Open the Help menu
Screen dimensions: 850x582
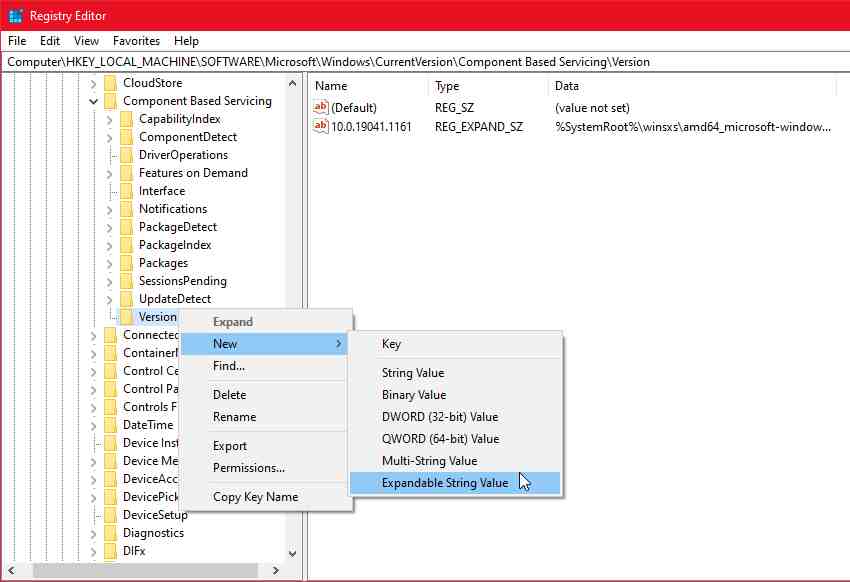[x=186, y=41]
